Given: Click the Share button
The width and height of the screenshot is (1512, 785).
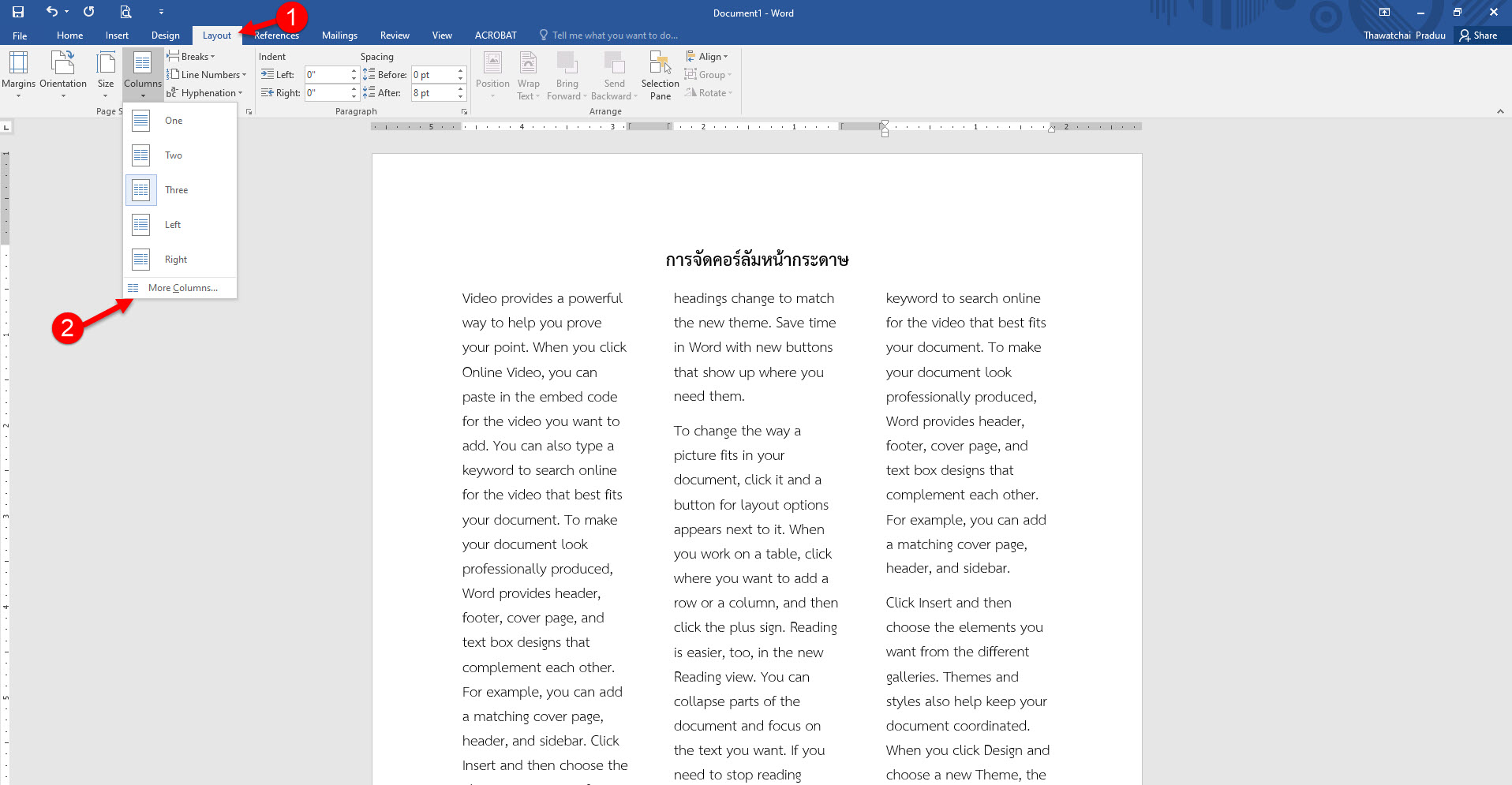Looking at the screenshot, I should 1478,36.
